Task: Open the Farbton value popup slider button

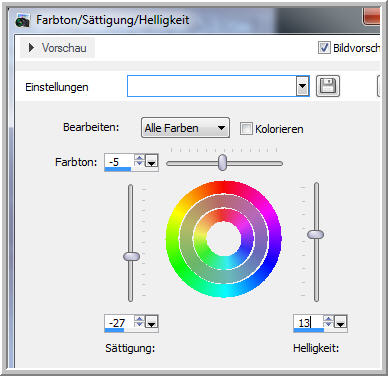Action: click(x=152, y=161)
